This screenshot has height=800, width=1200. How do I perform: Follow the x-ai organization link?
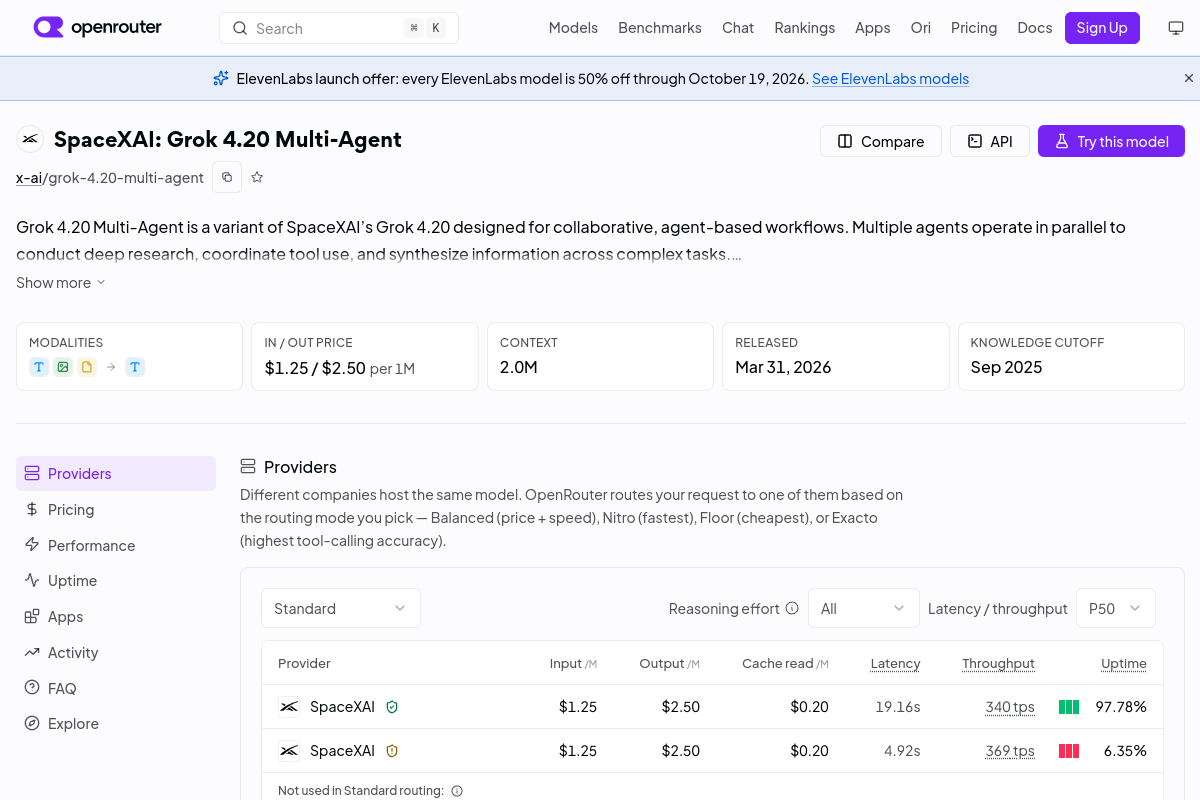pyautogui.click(x=29, y=178)
